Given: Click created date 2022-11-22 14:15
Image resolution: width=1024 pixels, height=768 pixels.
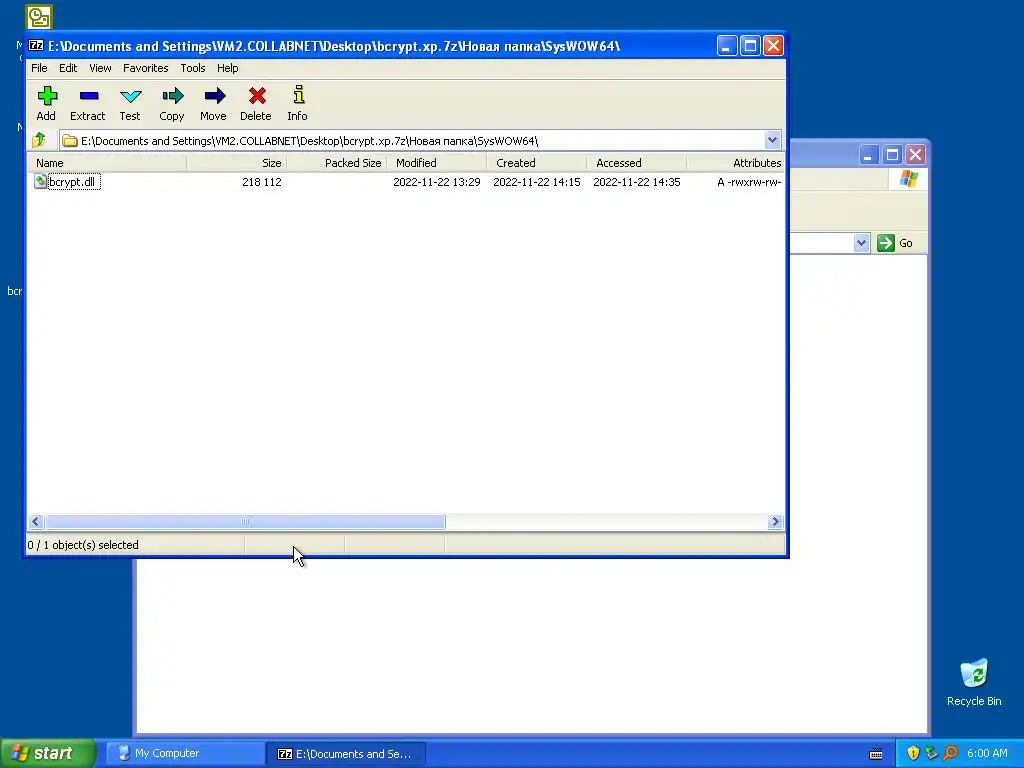Looking at the screenshot, I should [536, 182].
